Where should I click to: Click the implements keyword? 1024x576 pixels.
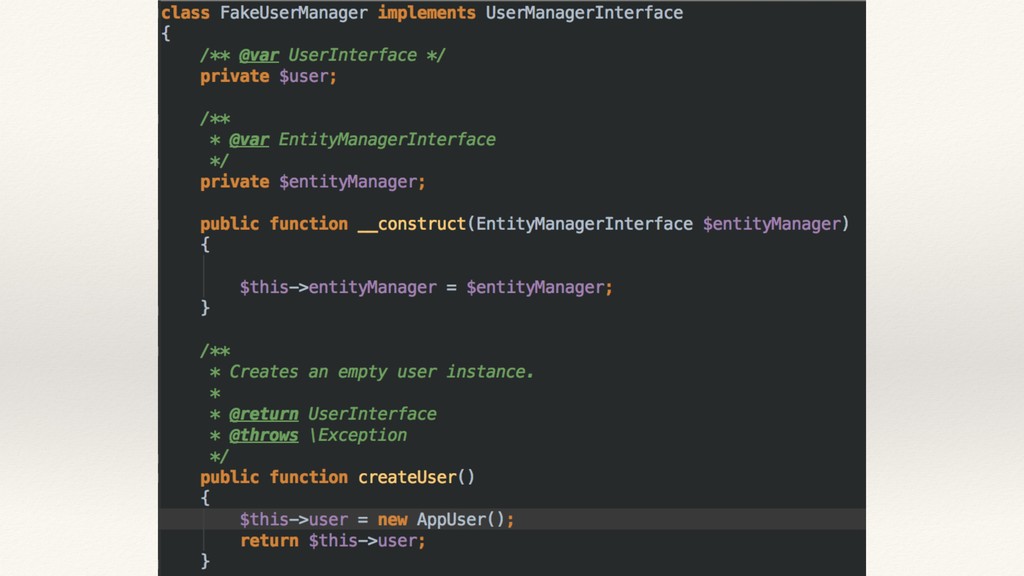pos(426,13)
